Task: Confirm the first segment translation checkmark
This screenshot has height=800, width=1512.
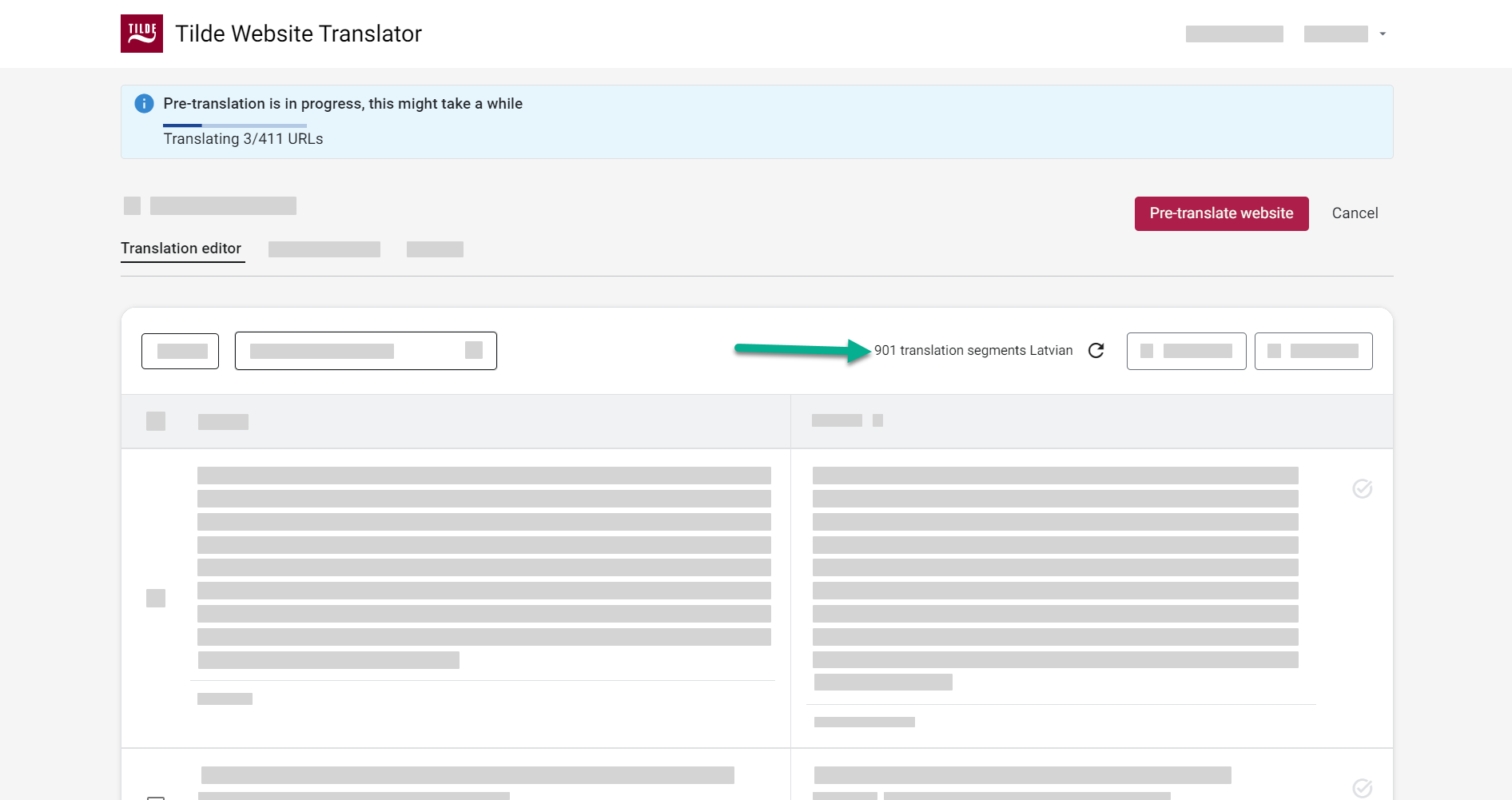Action: (x=1363, y=488)
